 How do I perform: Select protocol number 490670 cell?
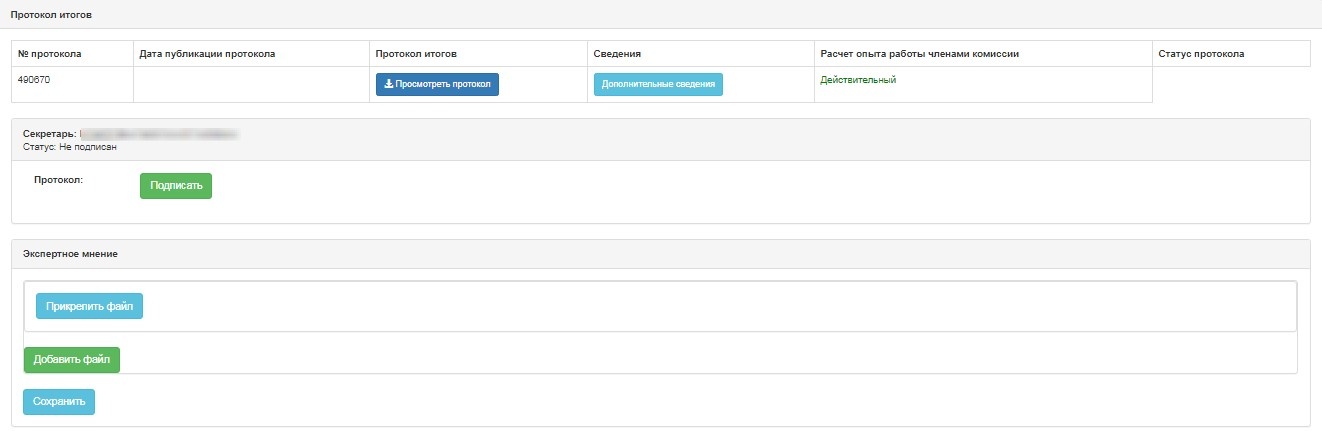click(x=34, y=80)
